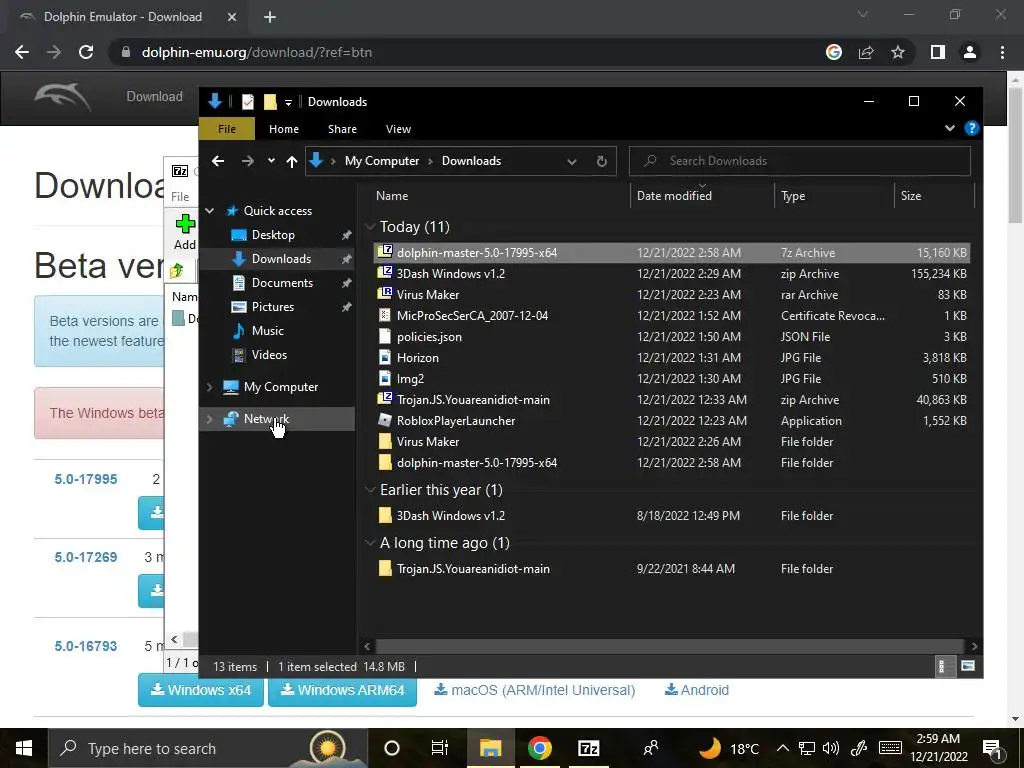Collapse the A long time ago (1) group
1024x768 pixels.
pyautogui.click(x=370, y=543)
